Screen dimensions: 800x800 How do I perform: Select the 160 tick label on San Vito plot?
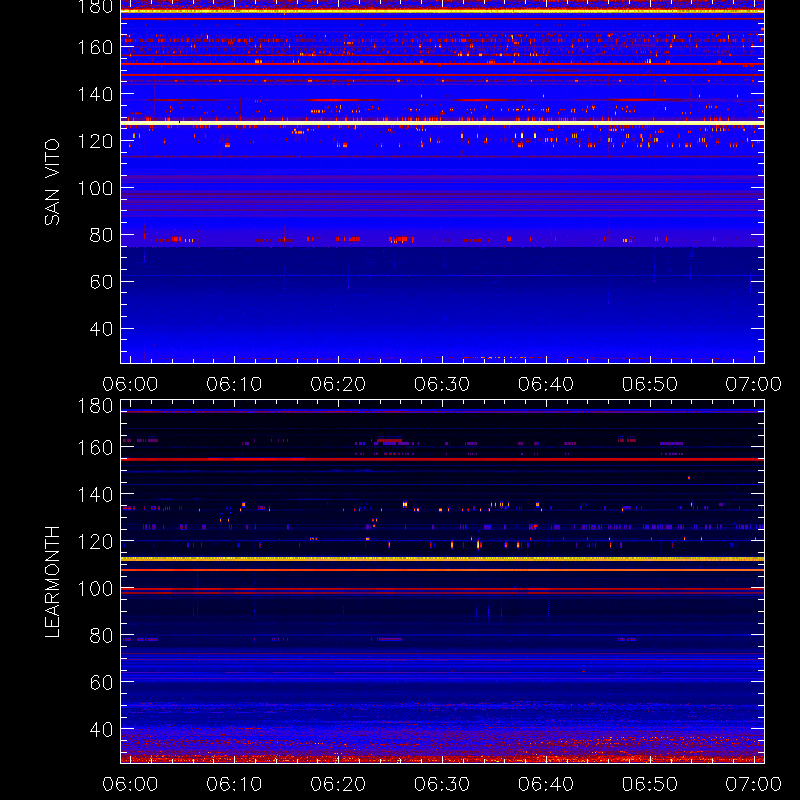(x=95, y=47)
